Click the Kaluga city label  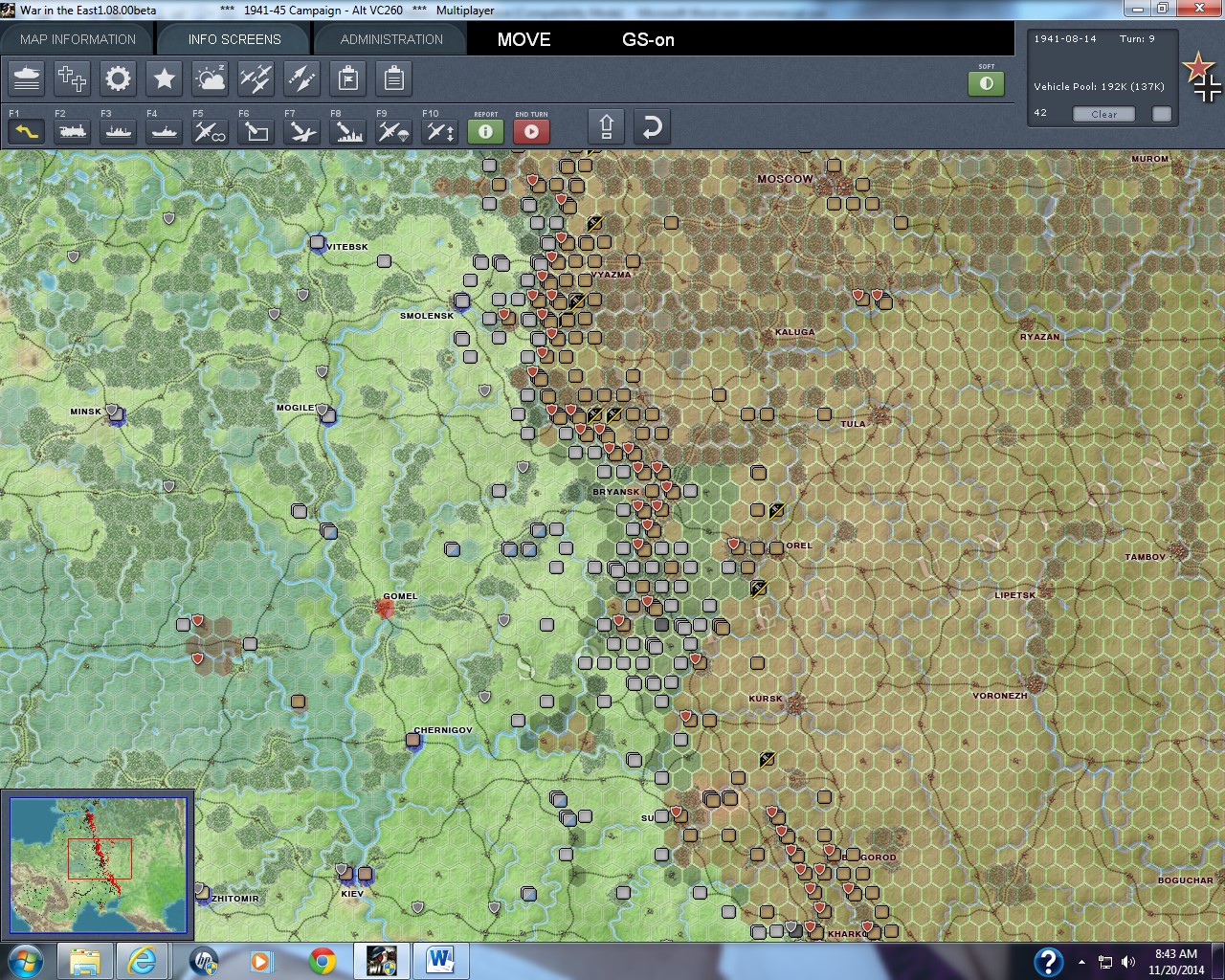[x=794, y=332]
